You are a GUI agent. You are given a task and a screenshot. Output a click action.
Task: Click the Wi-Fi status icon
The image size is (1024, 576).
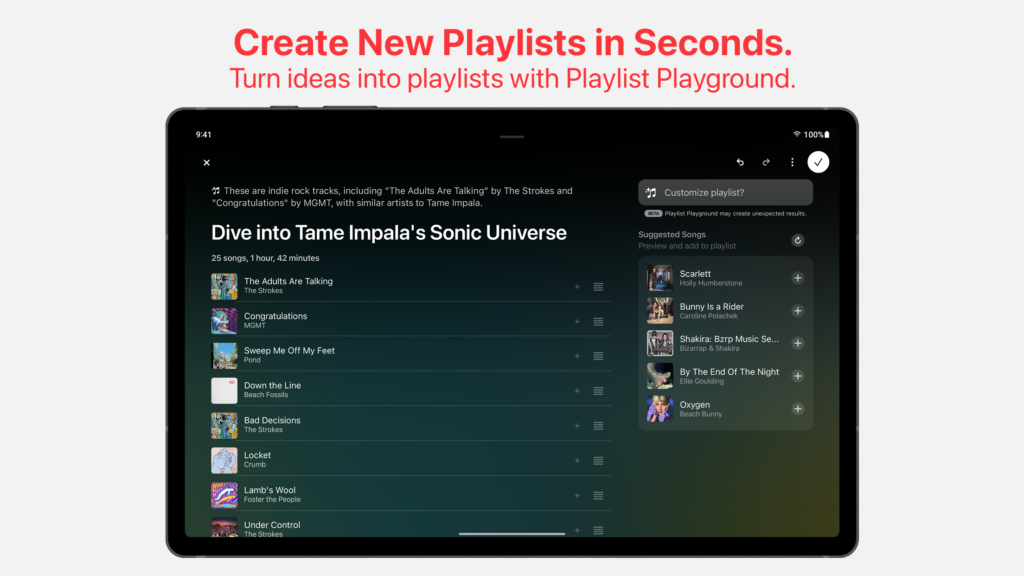(x=797, y=135)
